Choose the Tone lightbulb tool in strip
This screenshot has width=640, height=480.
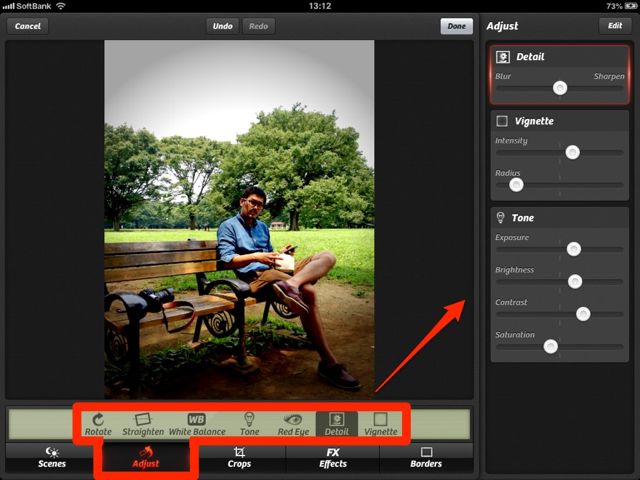click(x=249, y=424)
